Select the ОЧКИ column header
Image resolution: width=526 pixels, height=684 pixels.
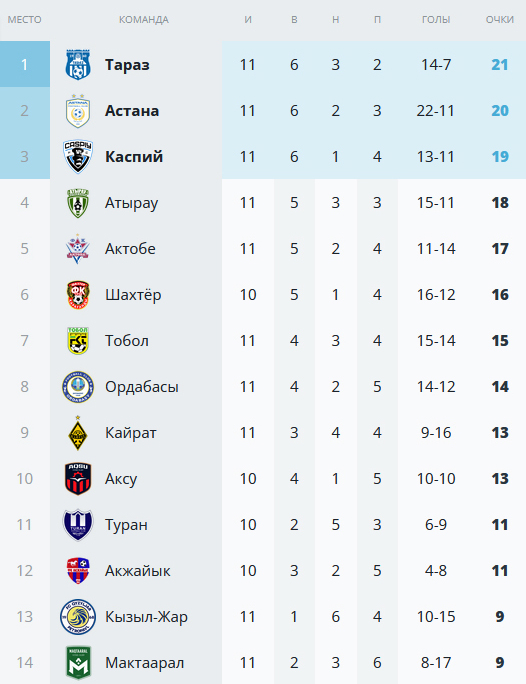point(500,20)
